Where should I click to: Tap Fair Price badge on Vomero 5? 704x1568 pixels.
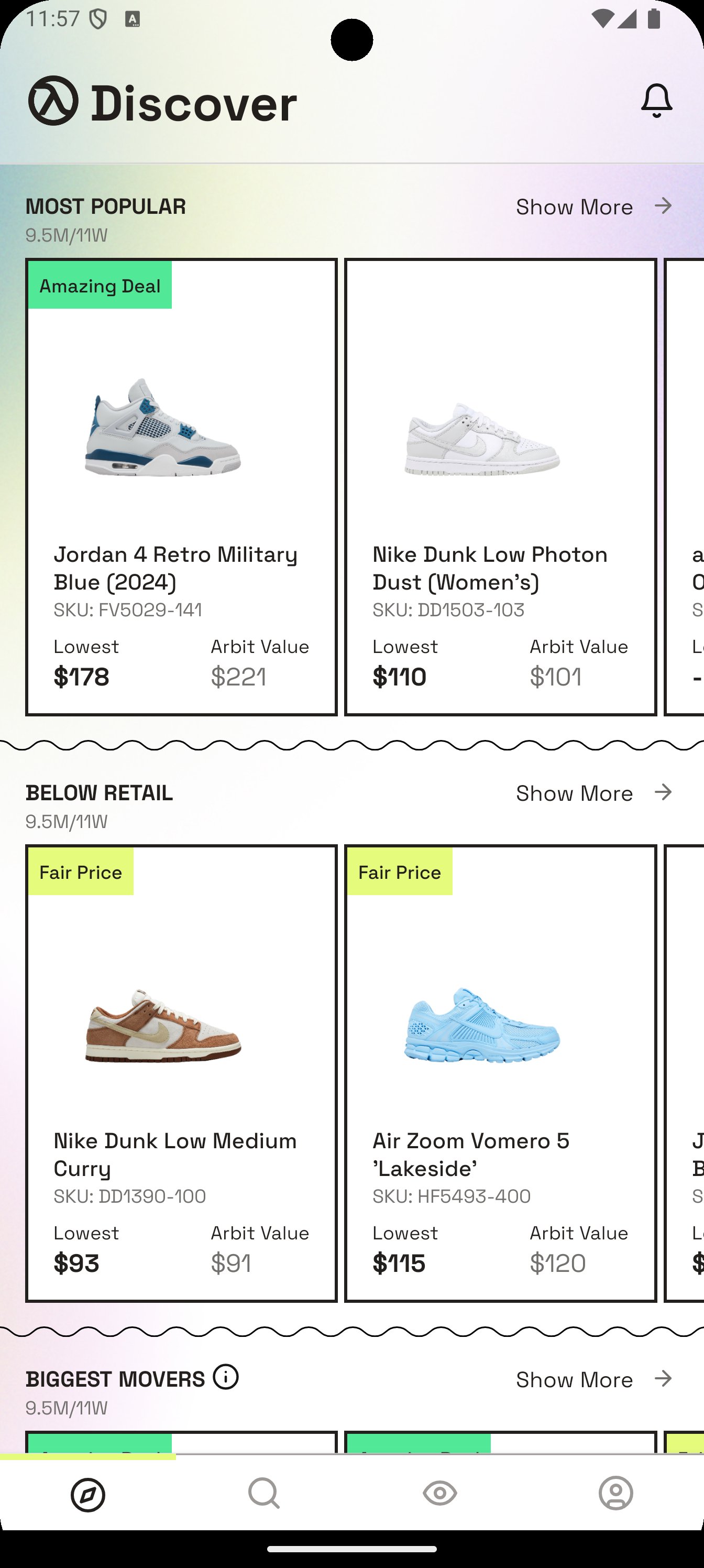click(400, 872)
